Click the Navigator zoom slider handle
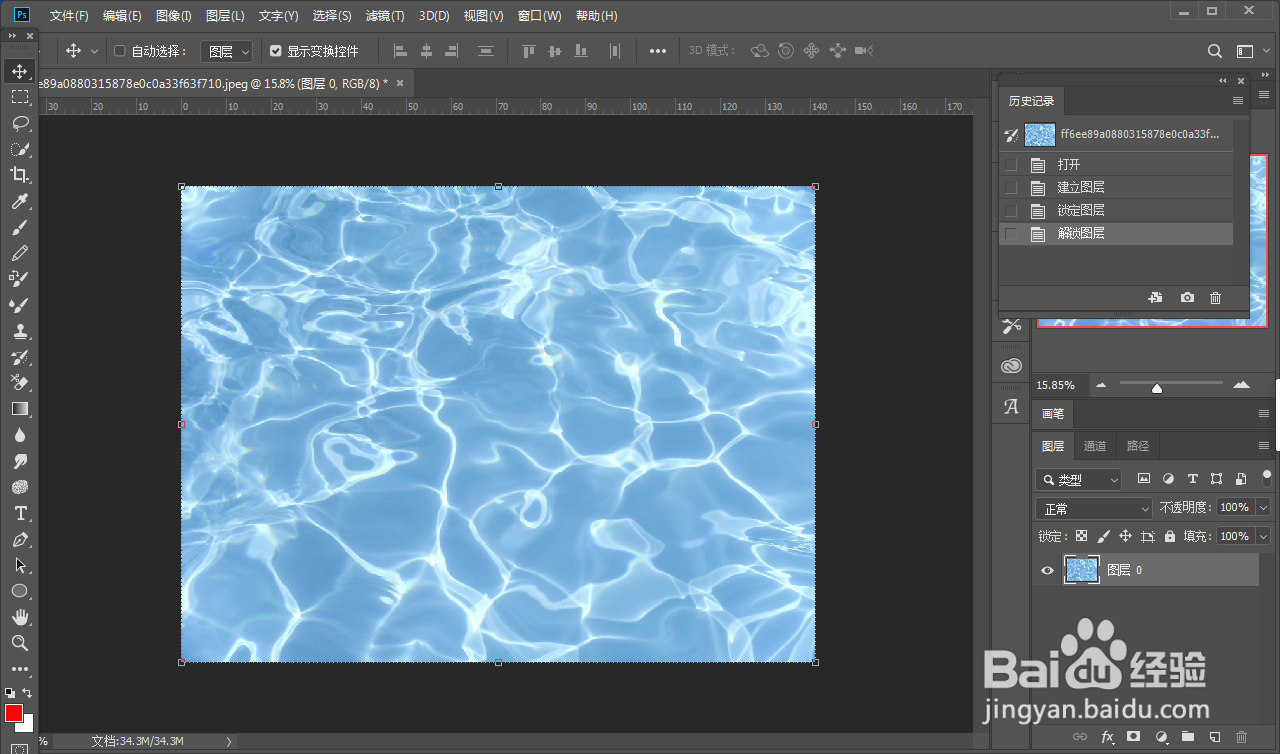Image resolution: width=1280 pixels, height=754 pixels. click(1157, 388)
